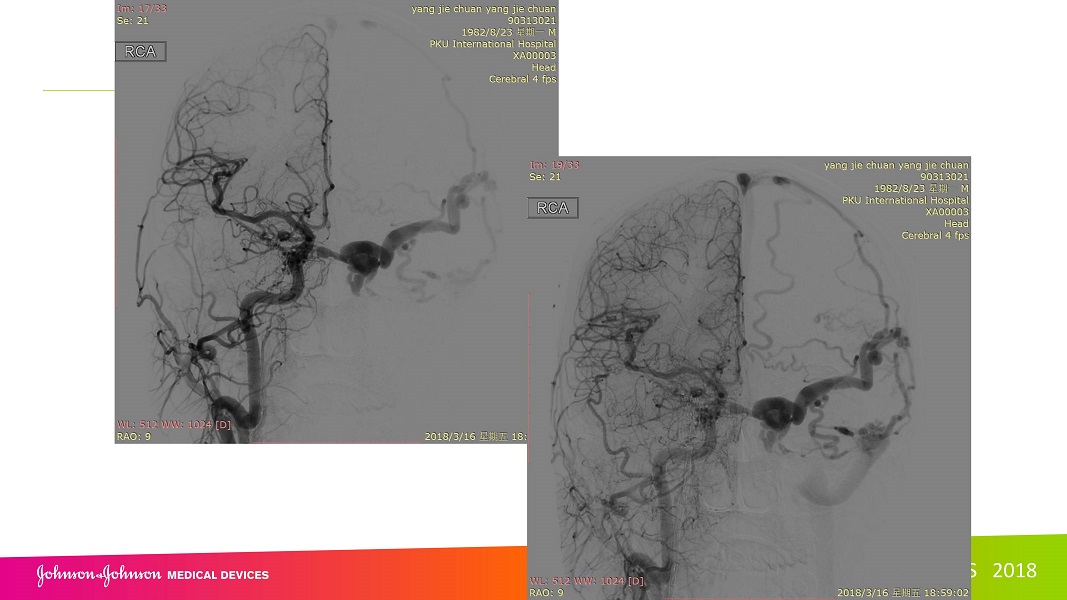1067x600 pixels.
Task: Click 'Im: 19/33' on the right image
Action: (x=554, y=165)
